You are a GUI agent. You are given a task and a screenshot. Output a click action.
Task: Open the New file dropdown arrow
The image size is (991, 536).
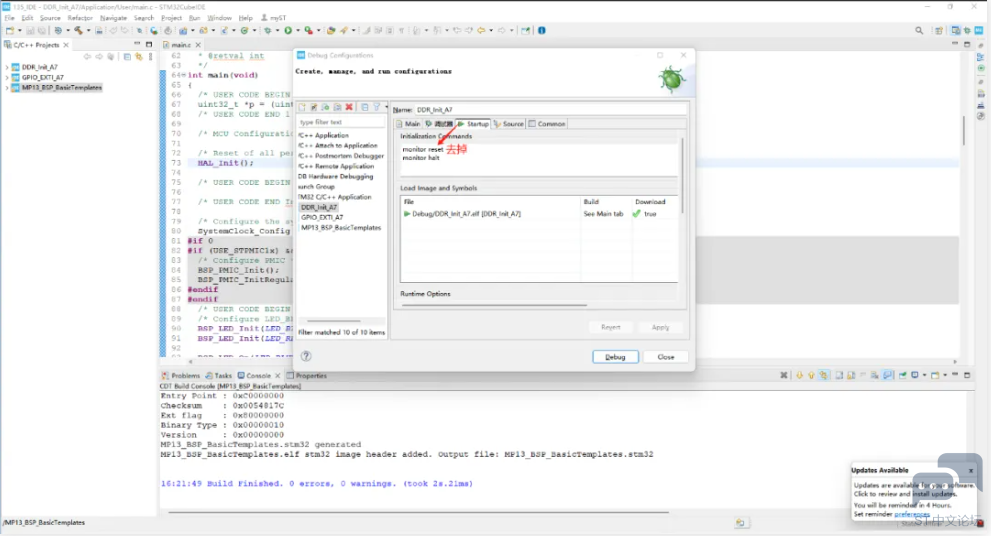[x=20, y=30]
